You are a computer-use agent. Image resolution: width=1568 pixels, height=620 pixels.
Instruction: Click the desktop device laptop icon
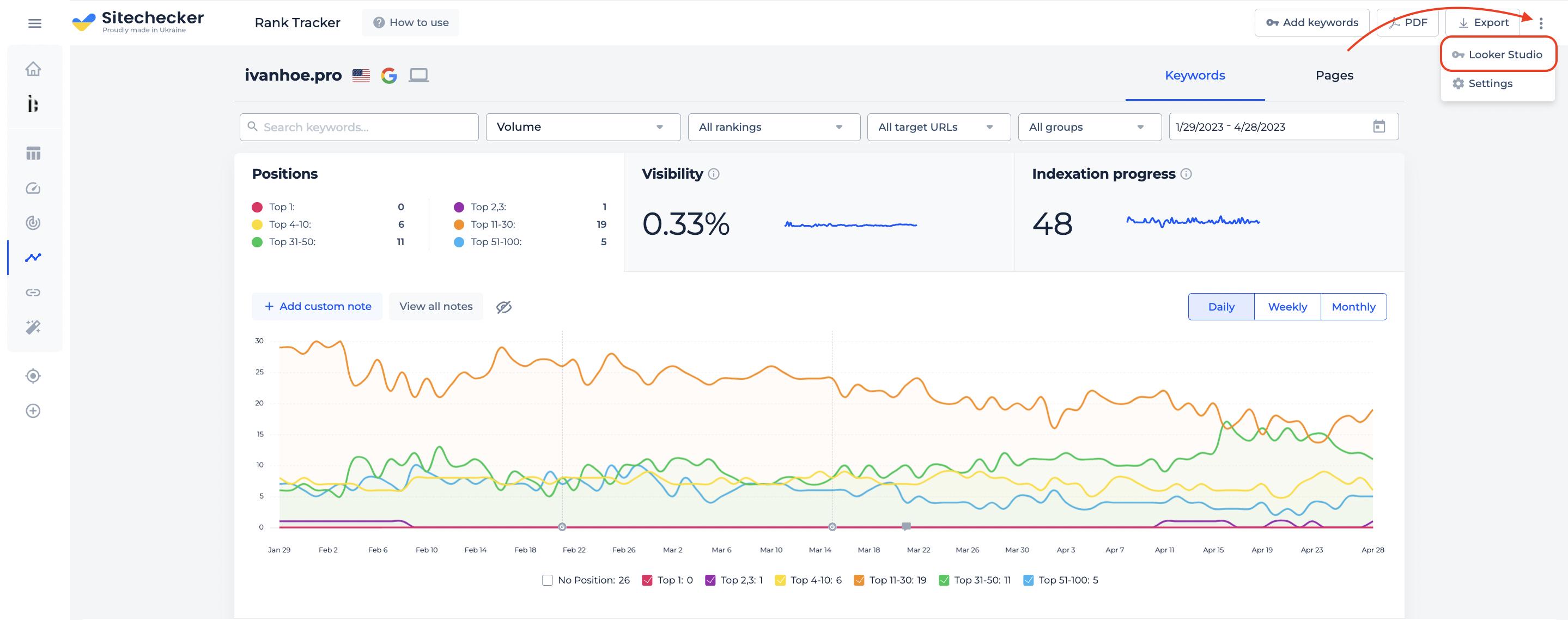(419, 75)
